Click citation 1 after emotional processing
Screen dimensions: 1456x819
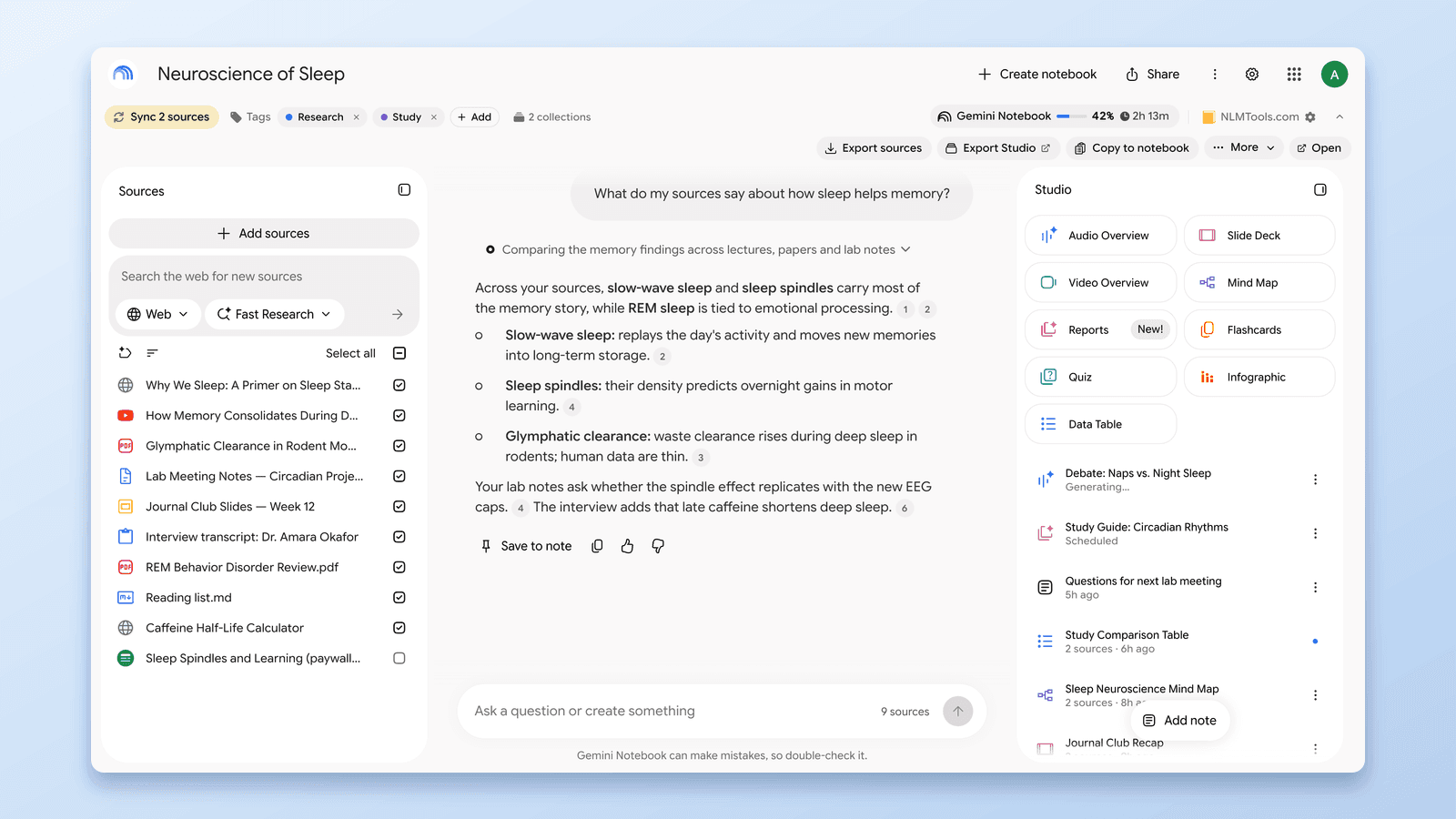click(905, 309)
